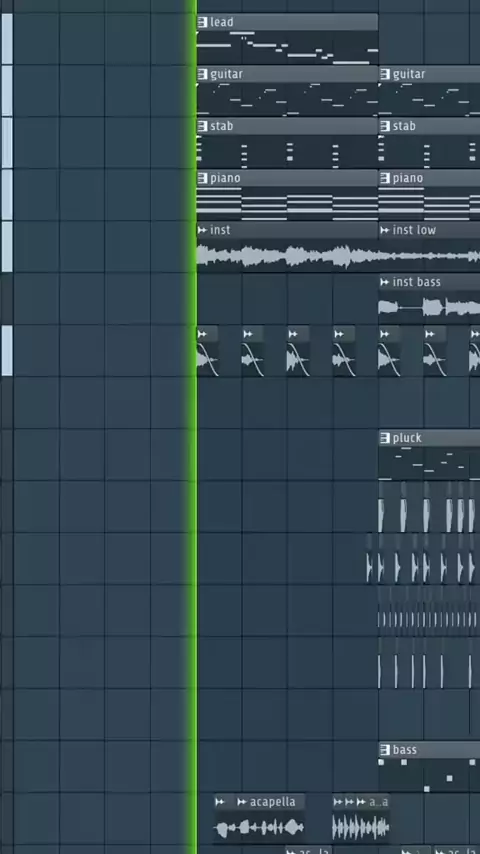Click the first stab pattern clip icon
Screen dimensions: 480x854
[x=203, y=126]
